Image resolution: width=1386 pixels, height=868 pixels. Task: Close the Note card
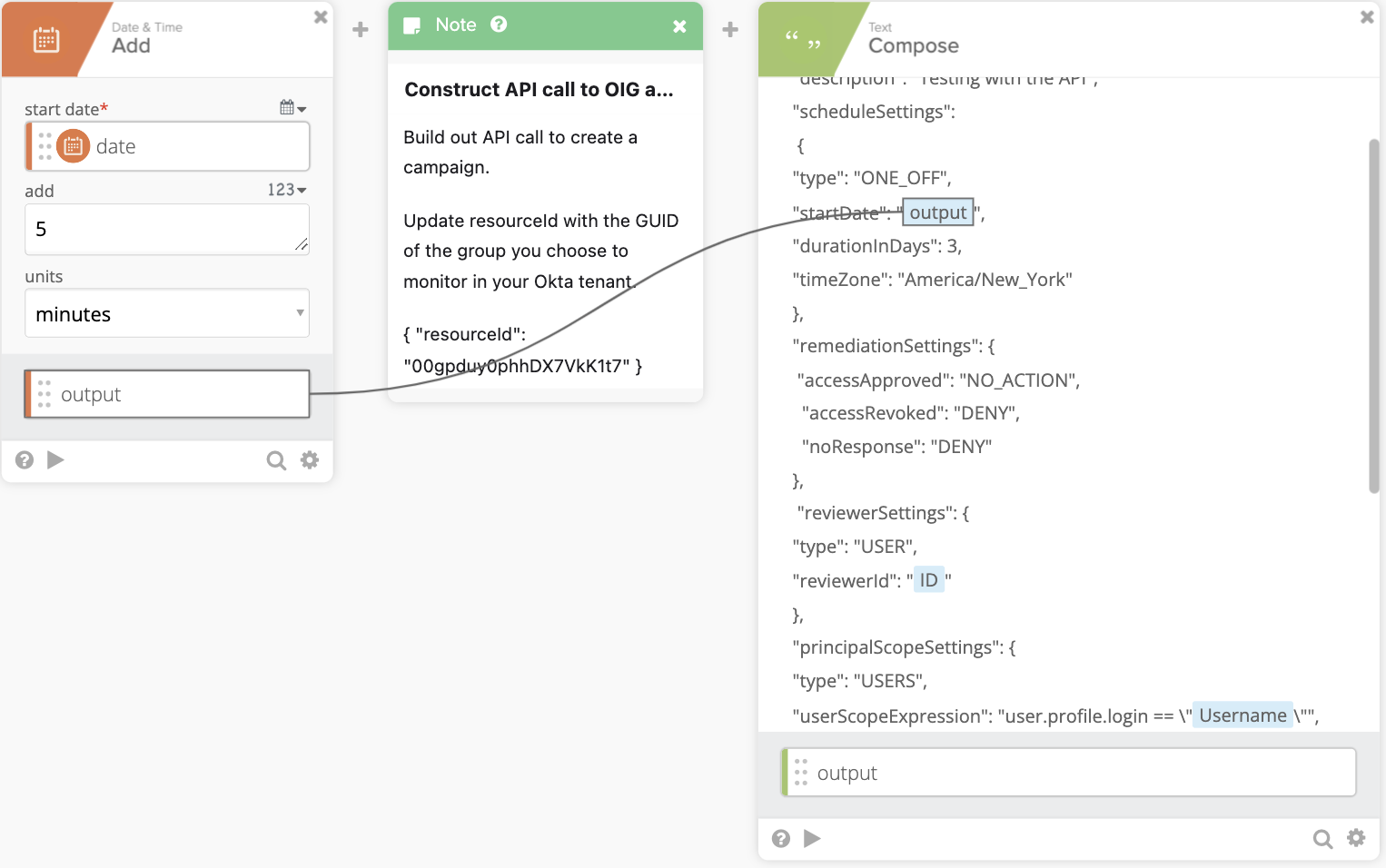click(x=679, y=26)
